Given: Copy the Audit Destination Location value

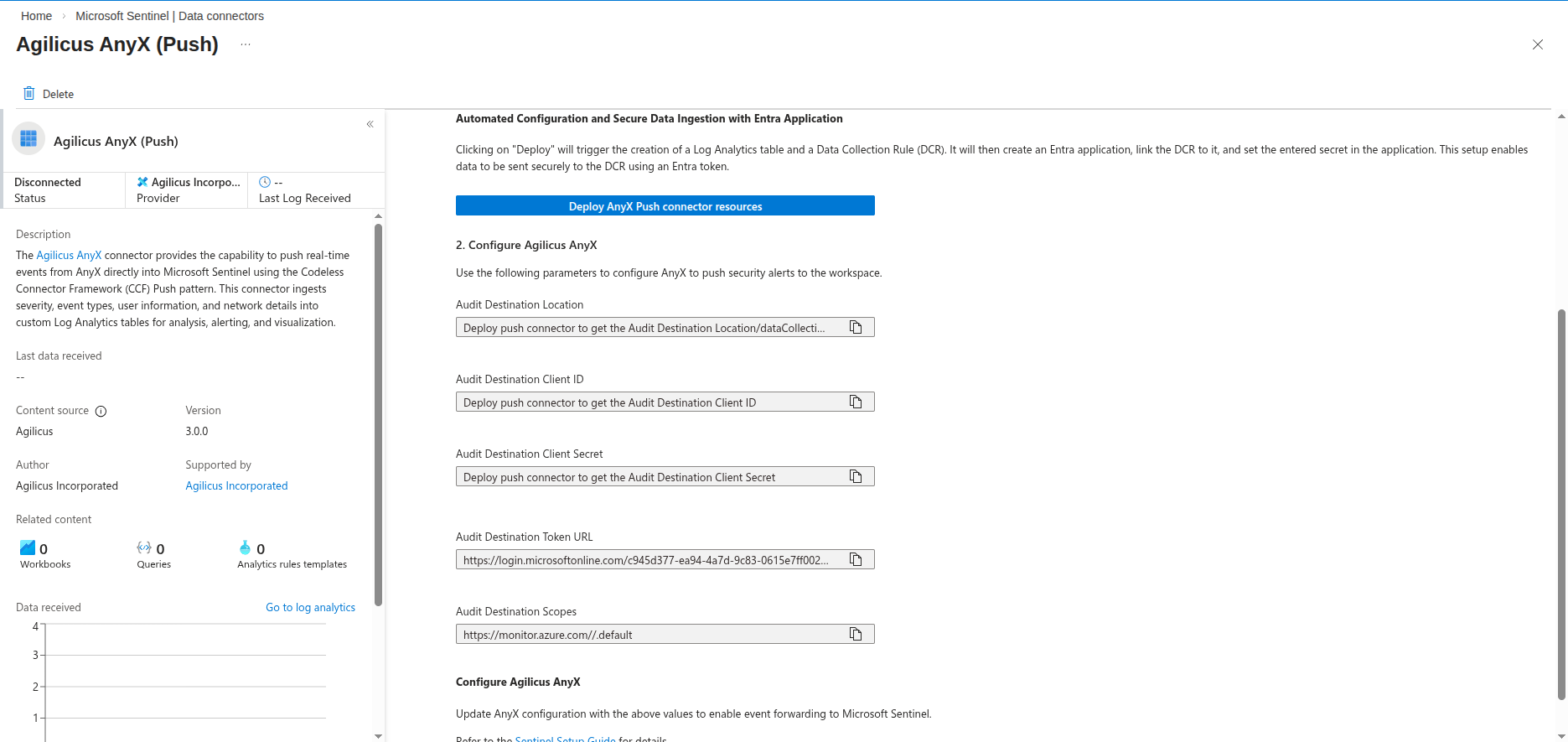Looking at the screenshot, I should tap(856, 327).
